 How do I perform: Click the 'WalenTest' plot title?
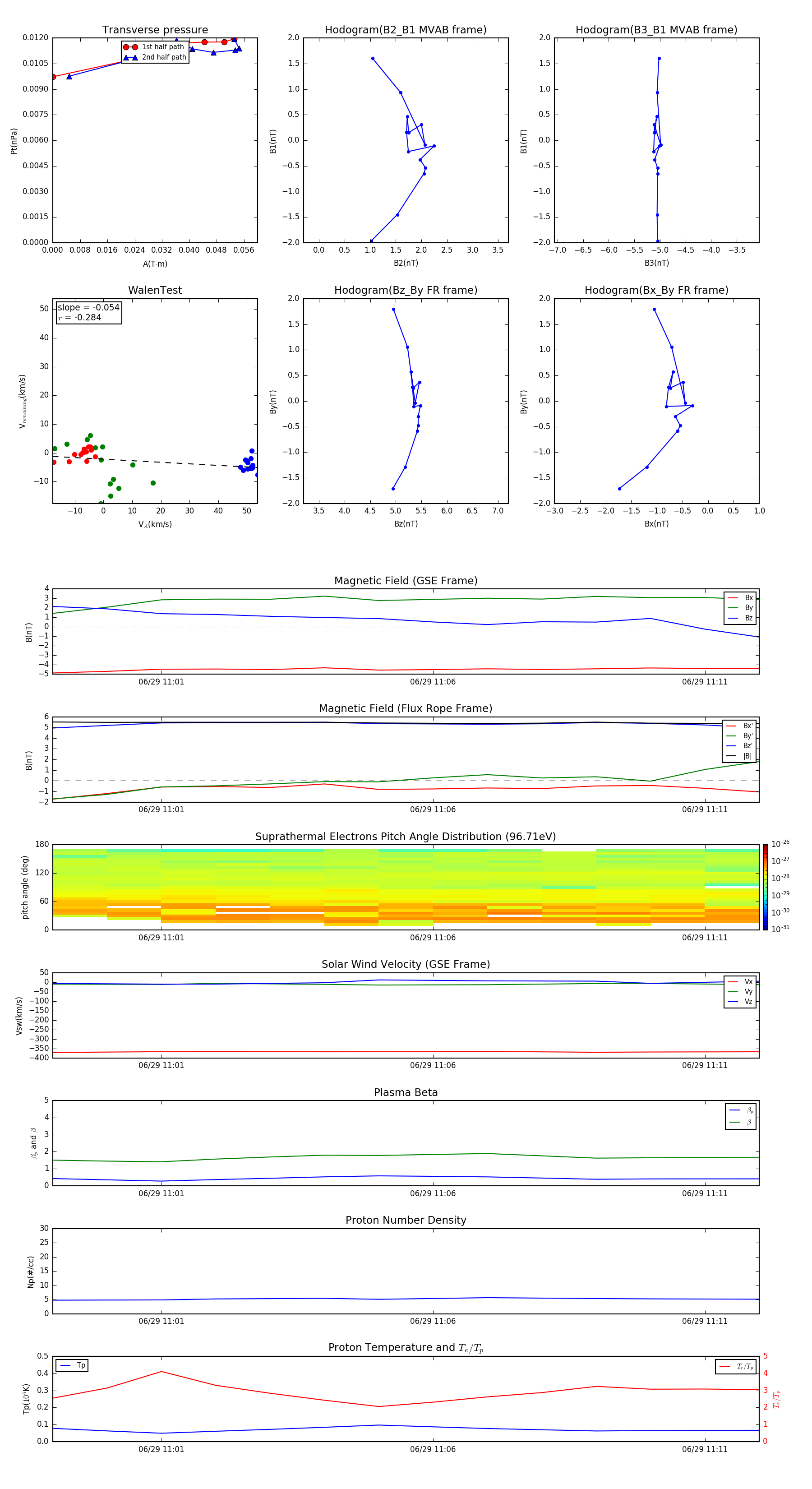(155, 290)
